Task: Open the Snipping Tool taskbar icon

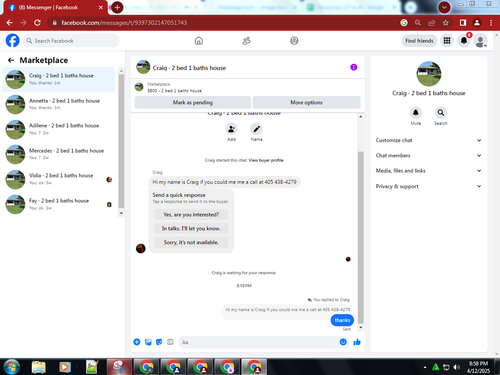Action: (x=119, y=367)
